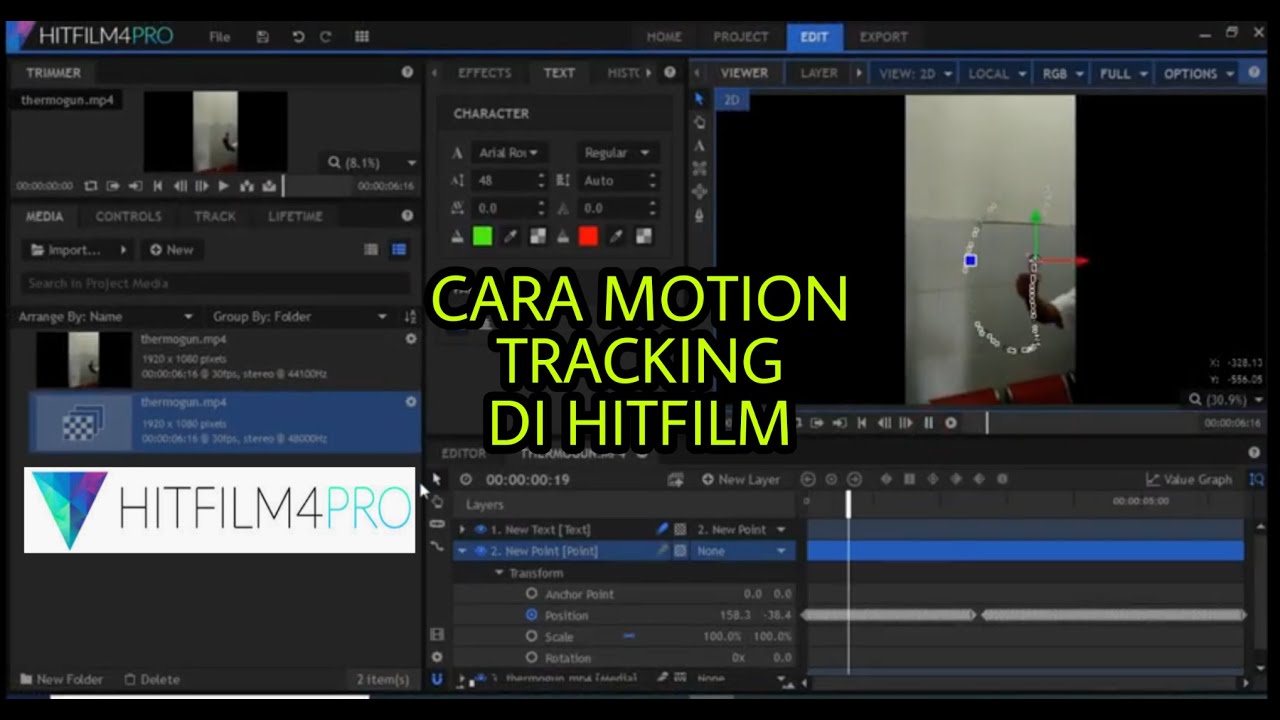Select the viewer Text tool
Screen dimensions: 1280x720
click(699, 146)
